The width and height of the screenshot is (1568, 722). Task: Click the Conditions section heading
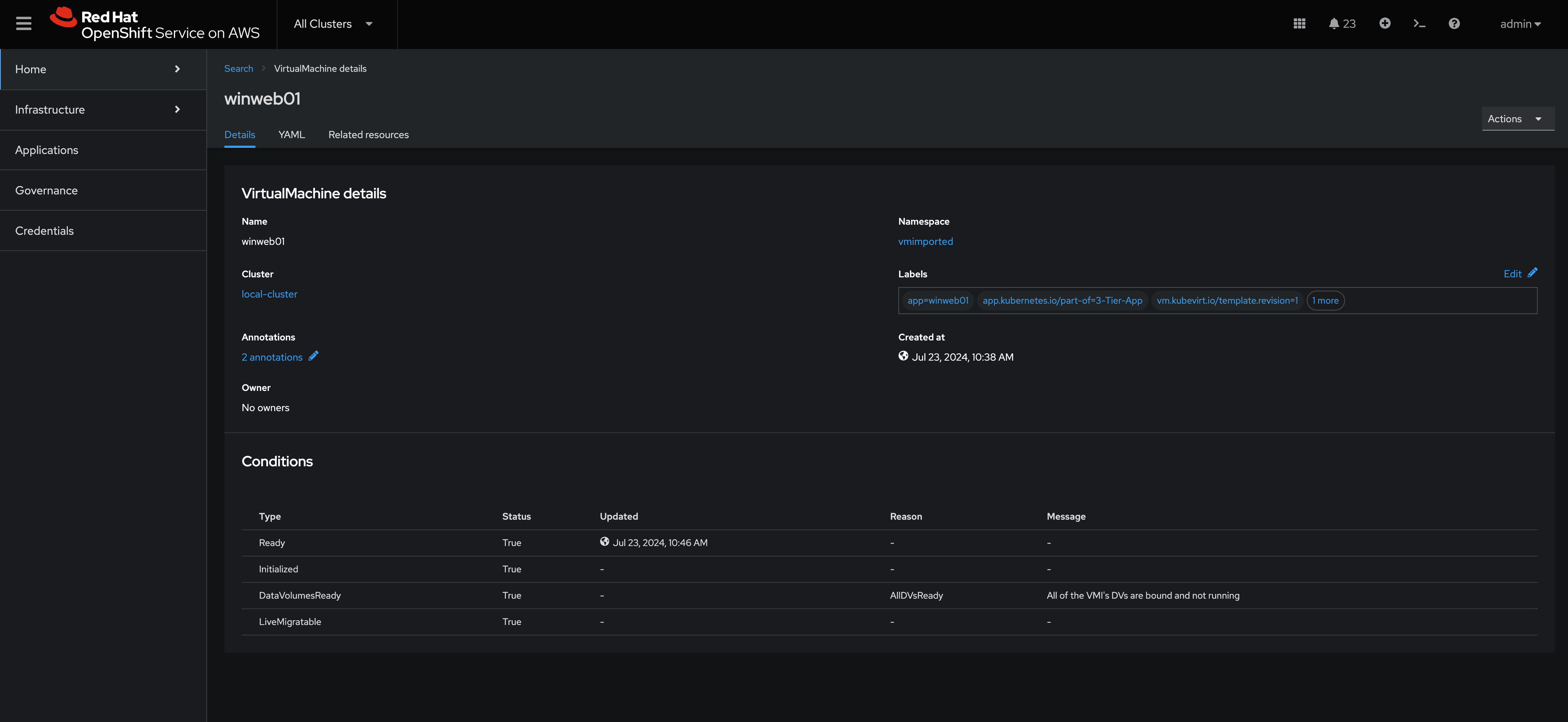pos(277,461)
